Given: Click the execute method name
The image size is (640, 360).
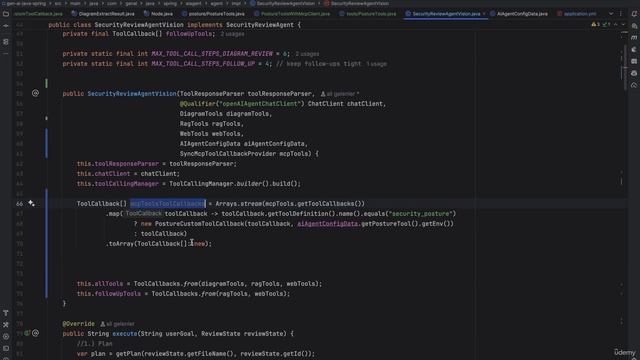Looking at the screenshot, I should tap(124, 334).
